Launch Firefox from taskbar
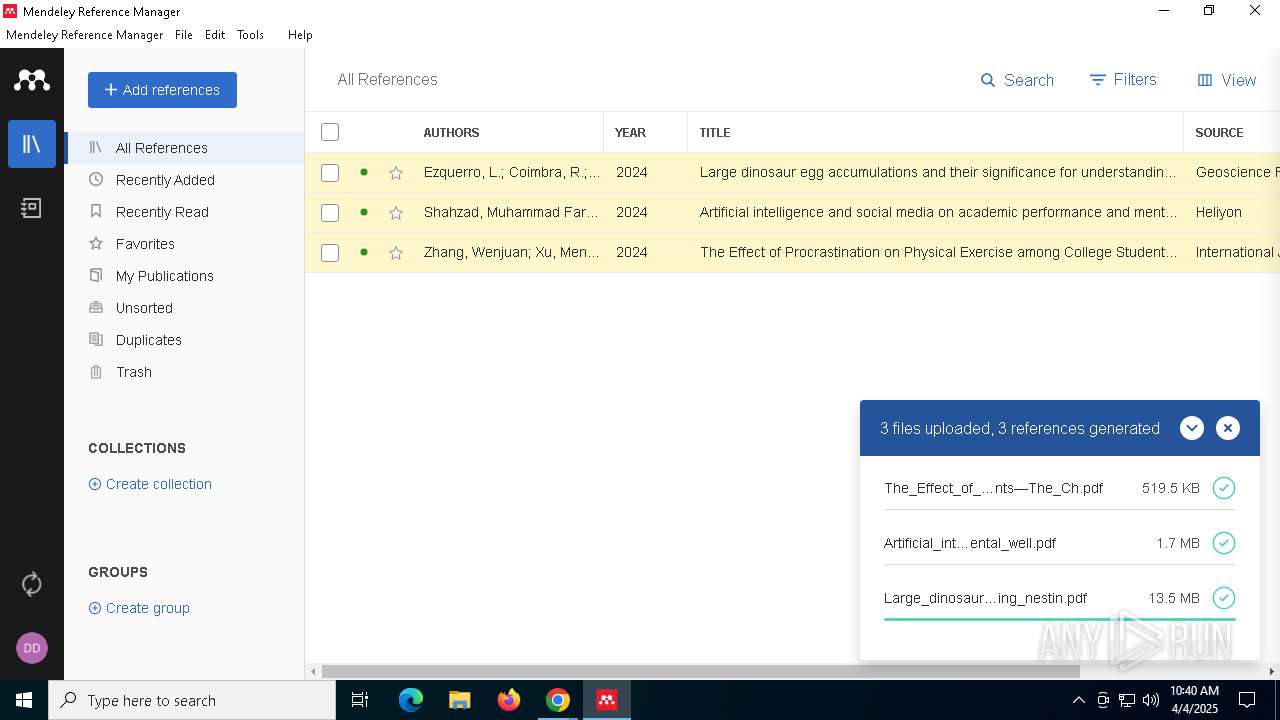The width and height of the screenshot is (1280, 720). pyautogui.click(x=509, y=700)
